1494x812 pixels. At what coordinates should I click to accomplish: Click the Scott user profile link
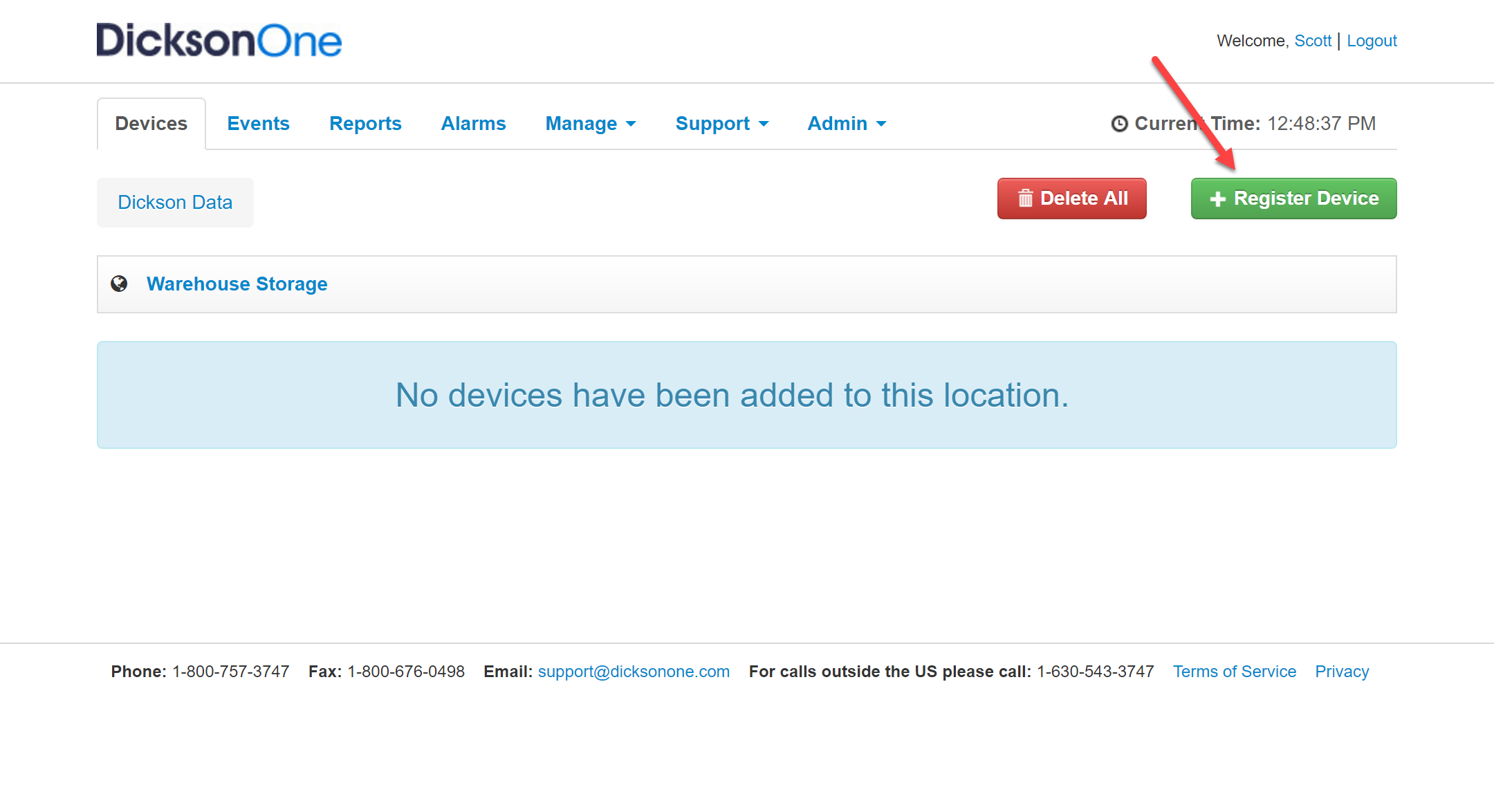pos(1313,41)
